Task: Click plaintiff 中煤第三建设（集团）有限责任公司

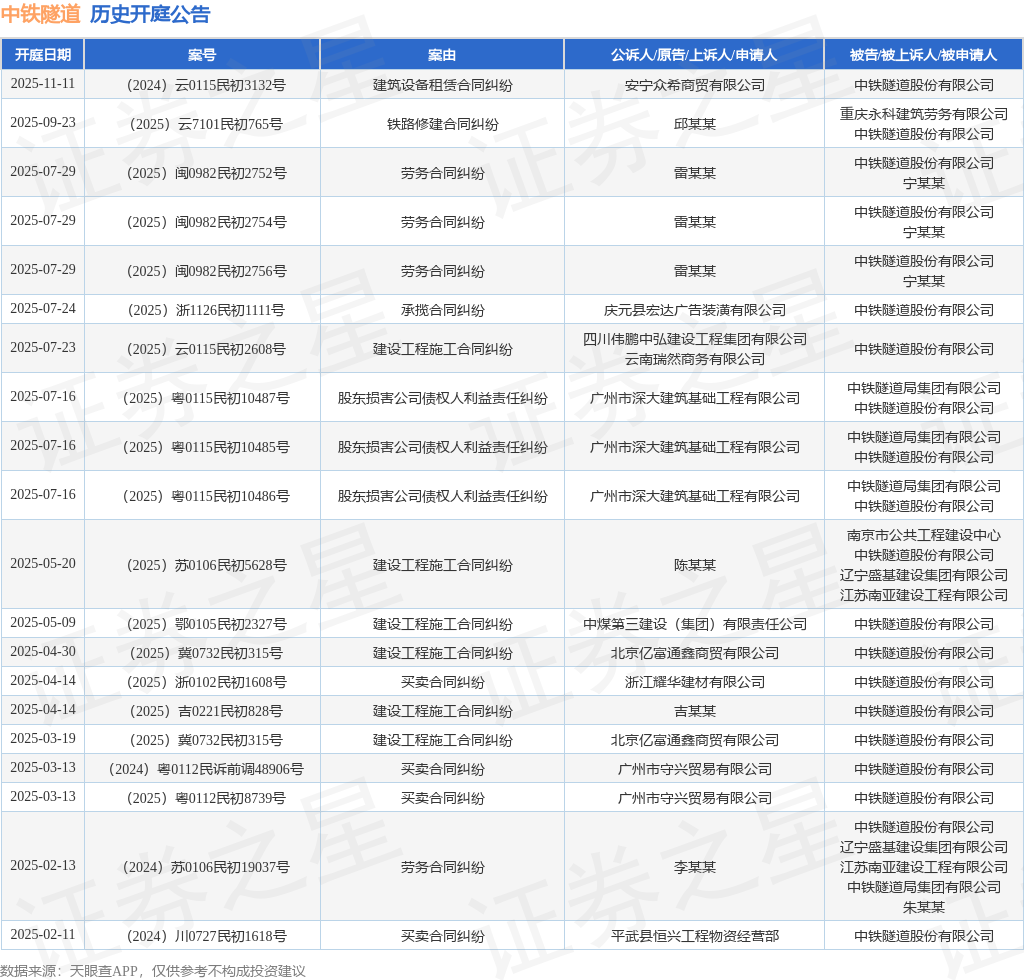Action: pos(694,624)
